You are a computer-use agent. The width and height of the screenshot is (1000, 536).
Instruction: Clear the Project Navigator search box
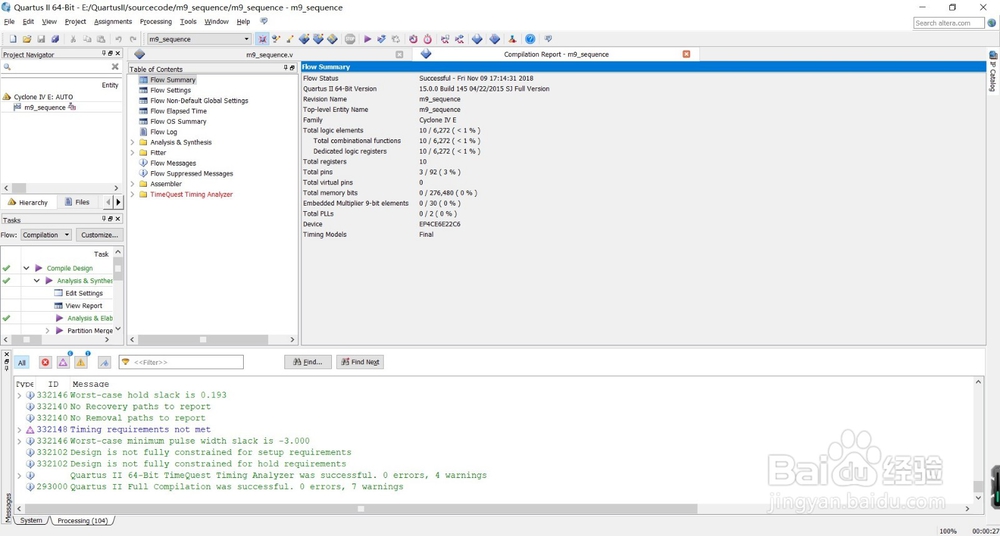[x=115, y=66]
